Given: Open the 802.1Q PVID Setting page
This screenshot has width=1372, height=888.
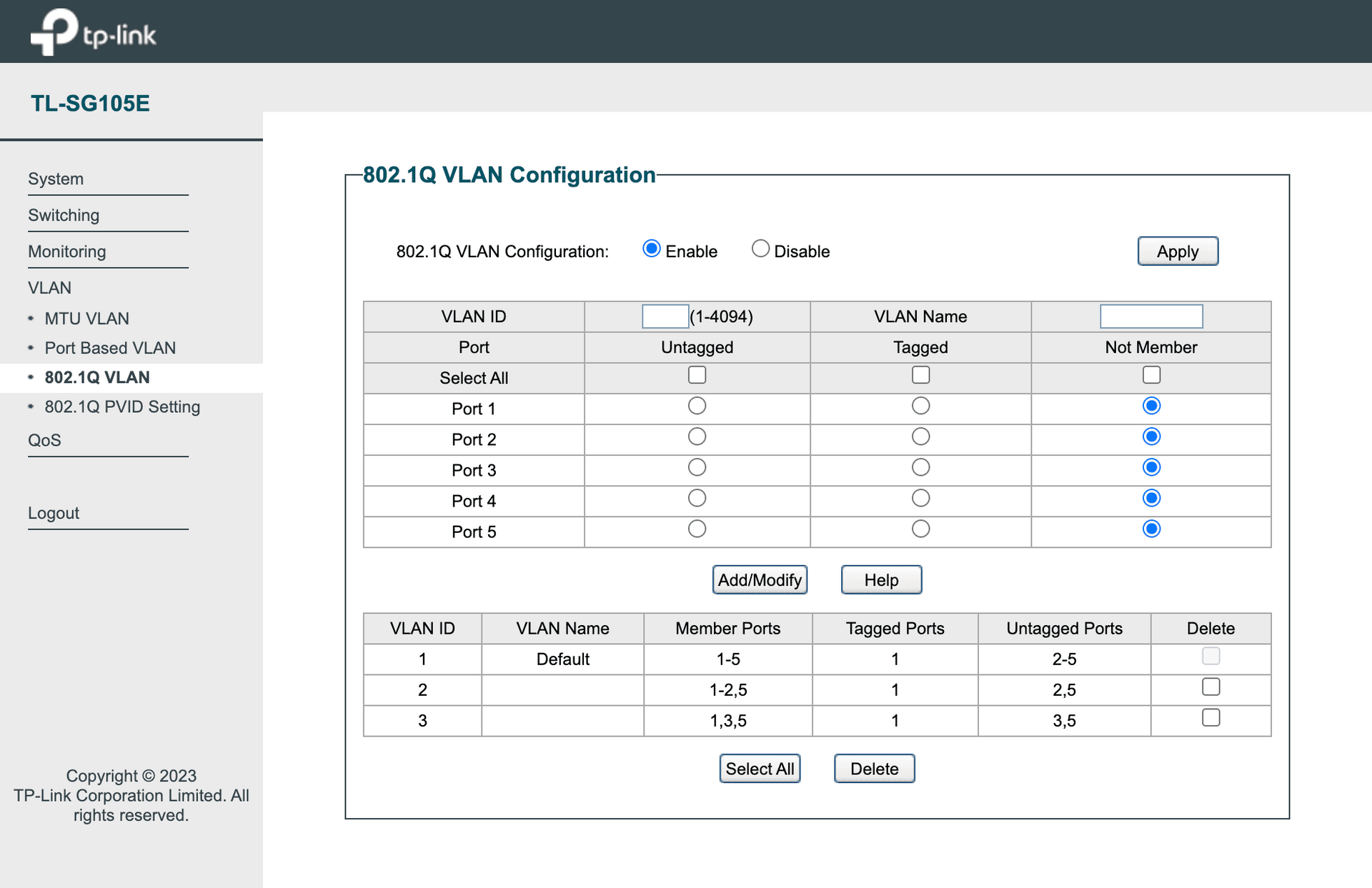Looking at the screenshot, I should 122,406.
